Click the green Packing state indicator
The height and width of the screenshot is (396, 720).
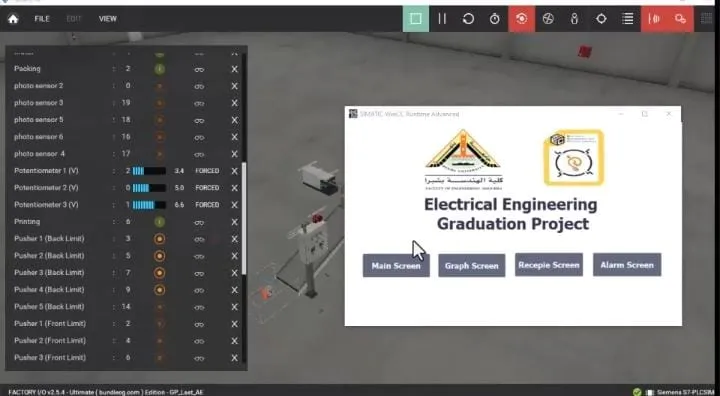(x=159, y=69)
